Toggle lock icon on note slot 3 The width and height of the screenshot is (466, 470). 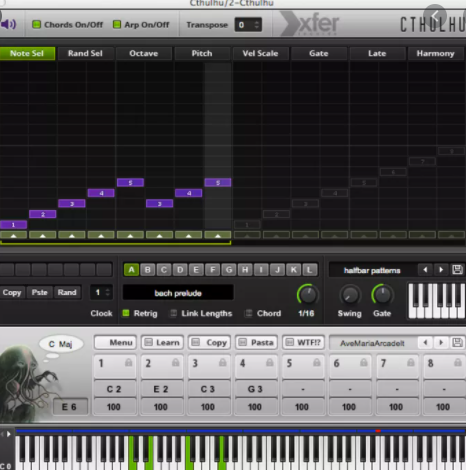(x=223, y=363)
